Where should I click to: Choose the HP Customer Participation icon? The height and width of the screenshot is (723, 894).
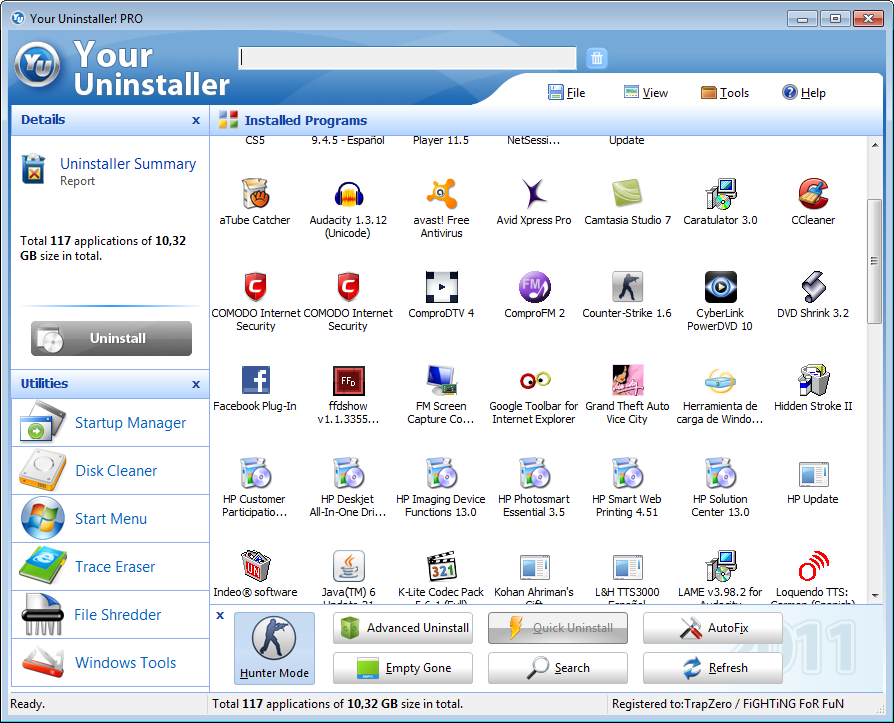(255, 473)
